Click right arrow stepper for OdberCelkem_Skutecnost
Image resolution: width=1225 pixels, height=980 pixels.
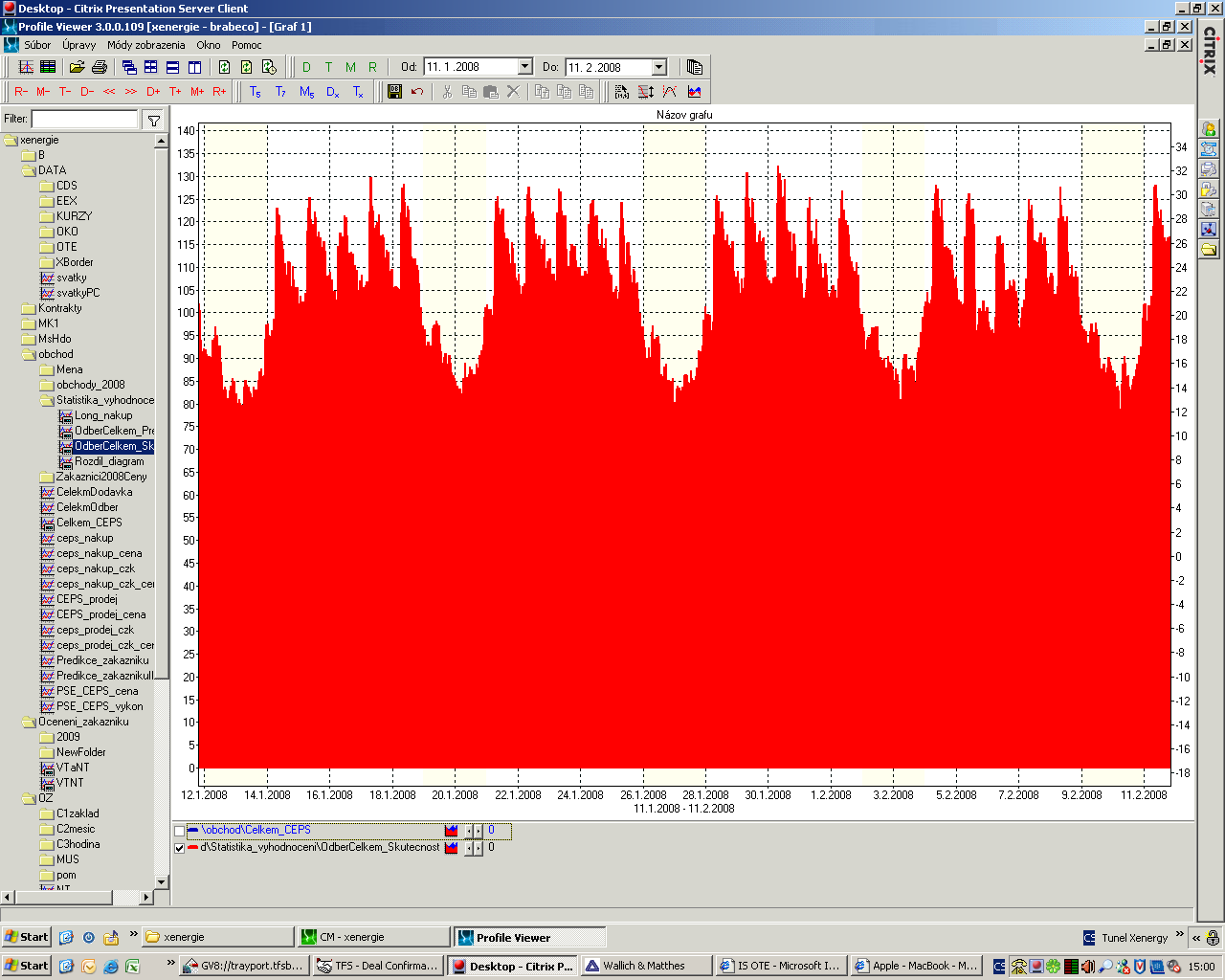[478, 847]
